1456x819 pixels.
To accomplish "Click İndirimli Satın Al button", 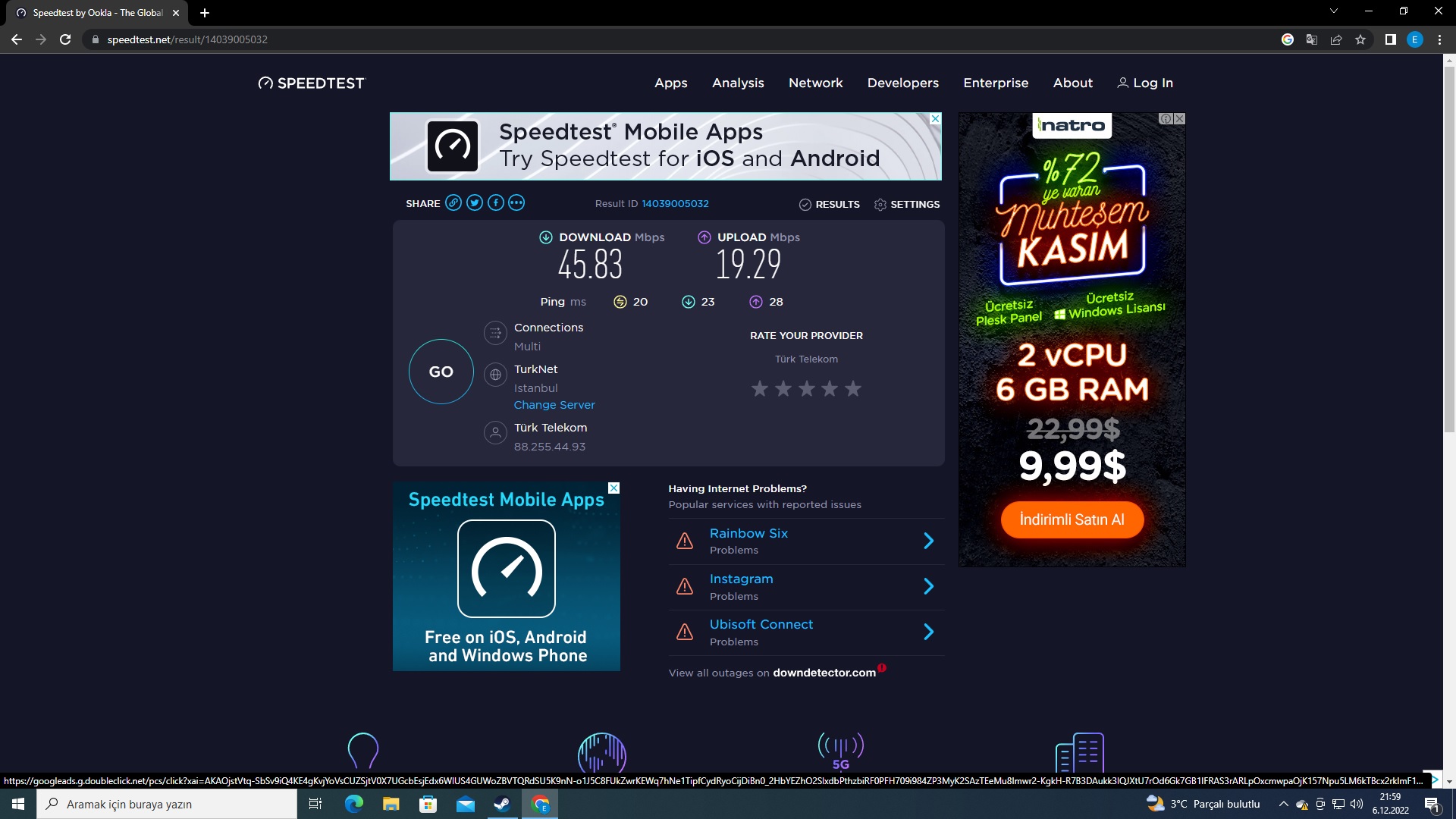I will pos(1072,519).
